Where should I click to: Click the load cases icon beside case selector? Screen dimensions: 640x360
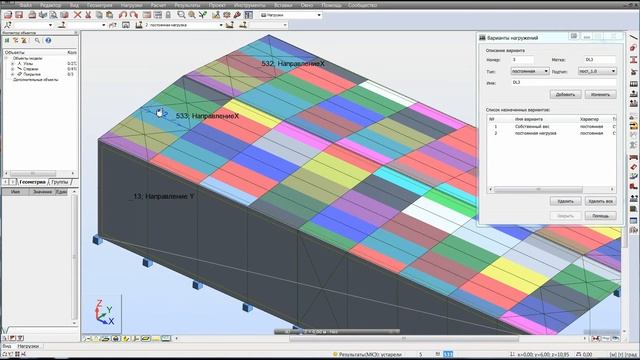[139, 25]
